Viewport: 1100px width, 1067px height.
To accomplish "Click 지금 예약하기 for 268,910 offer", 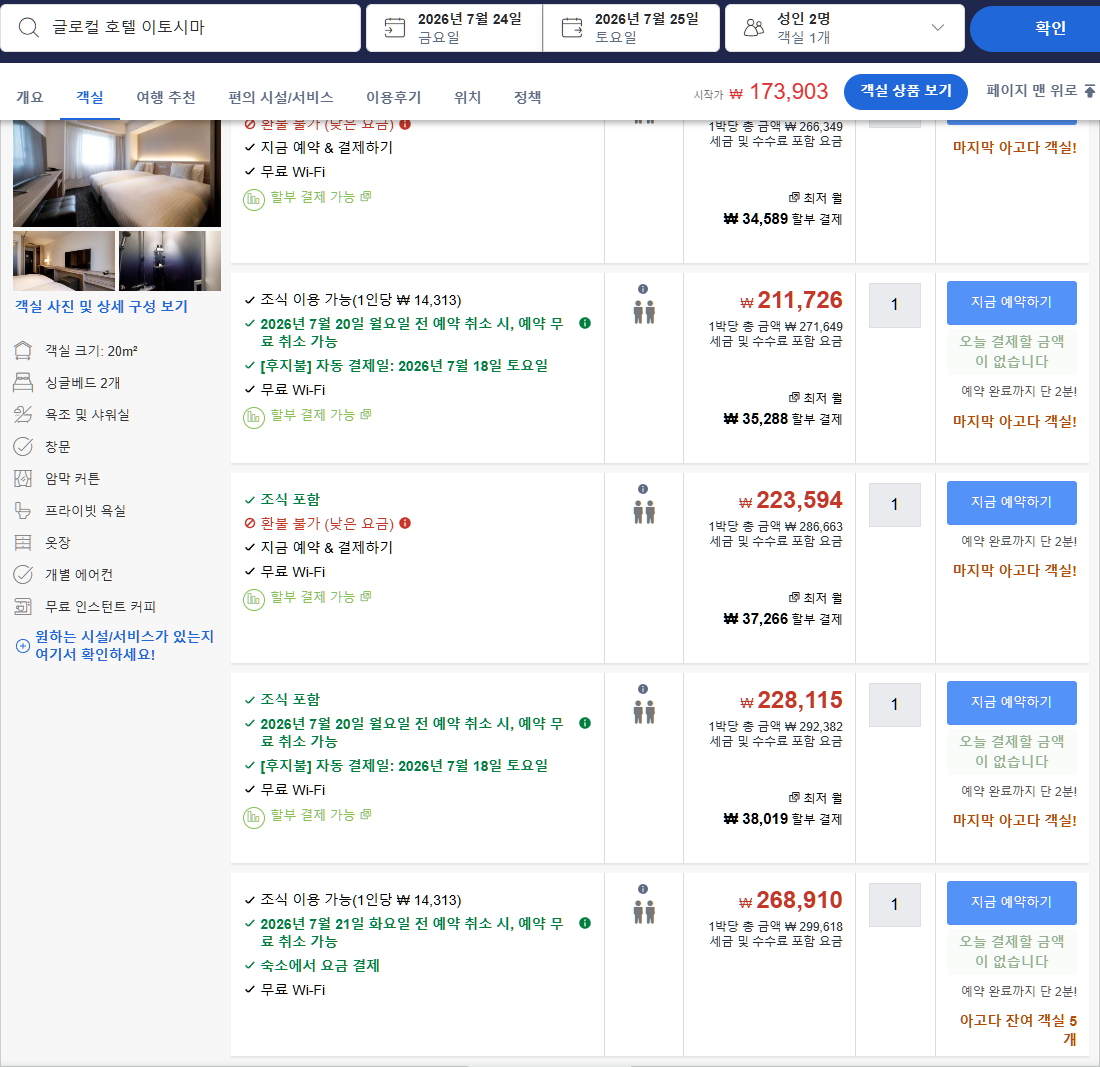I will (1011, 902).
